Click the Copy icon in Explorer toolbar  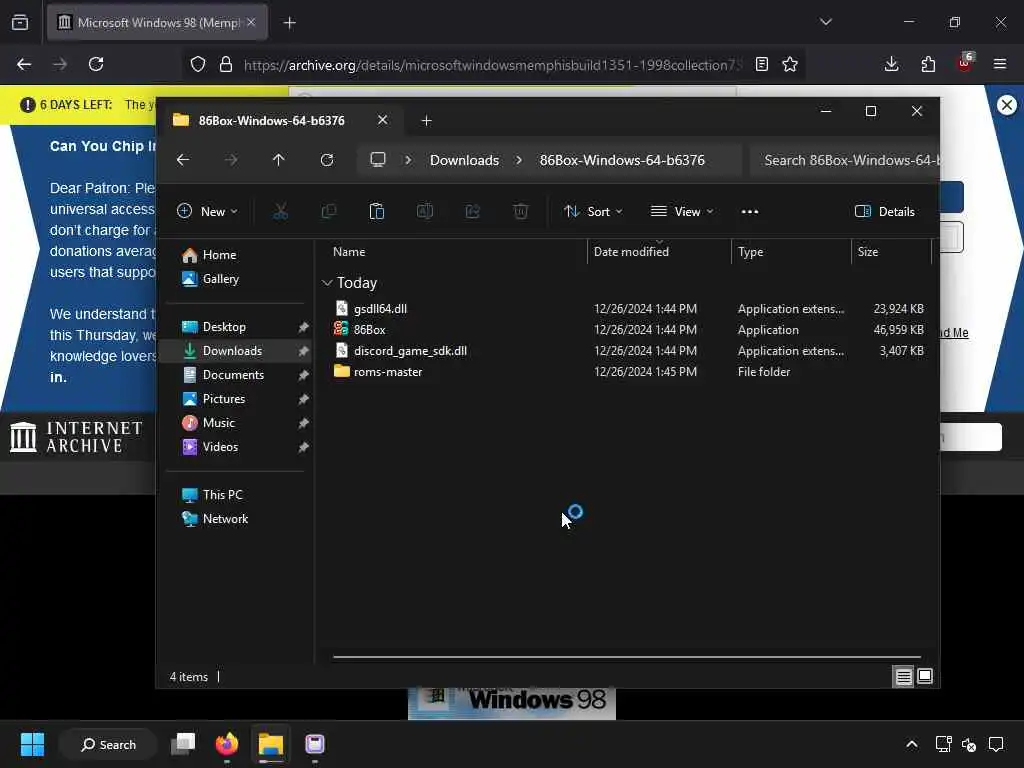point(328,212)
